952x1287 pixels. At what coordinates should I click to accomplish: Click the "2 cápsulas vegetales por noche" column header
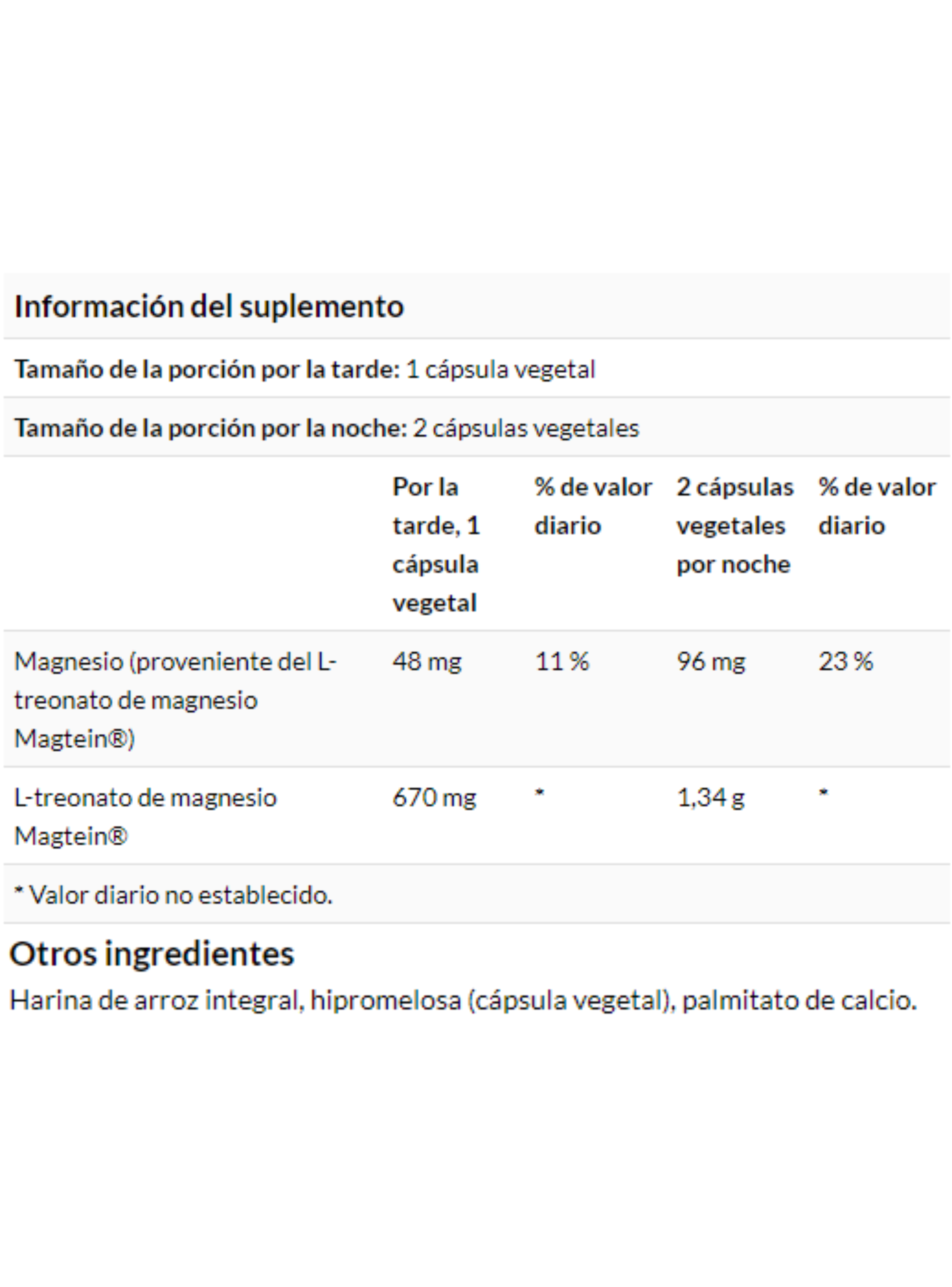click(x=735, y=526)
